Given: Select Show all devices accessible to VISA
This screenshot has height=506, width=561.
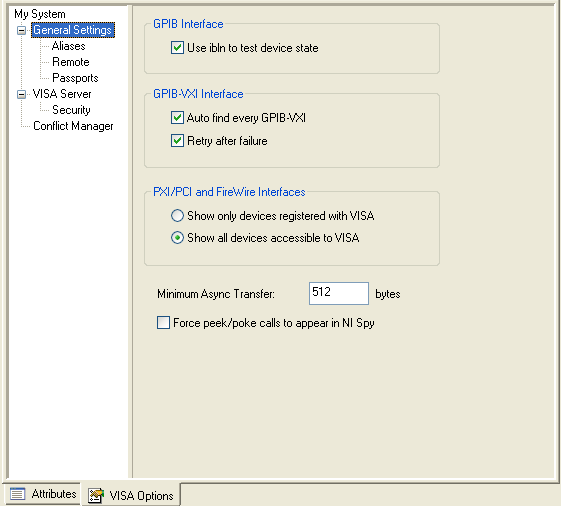Looking at the screenshot, I should click(x=177, y=238).
